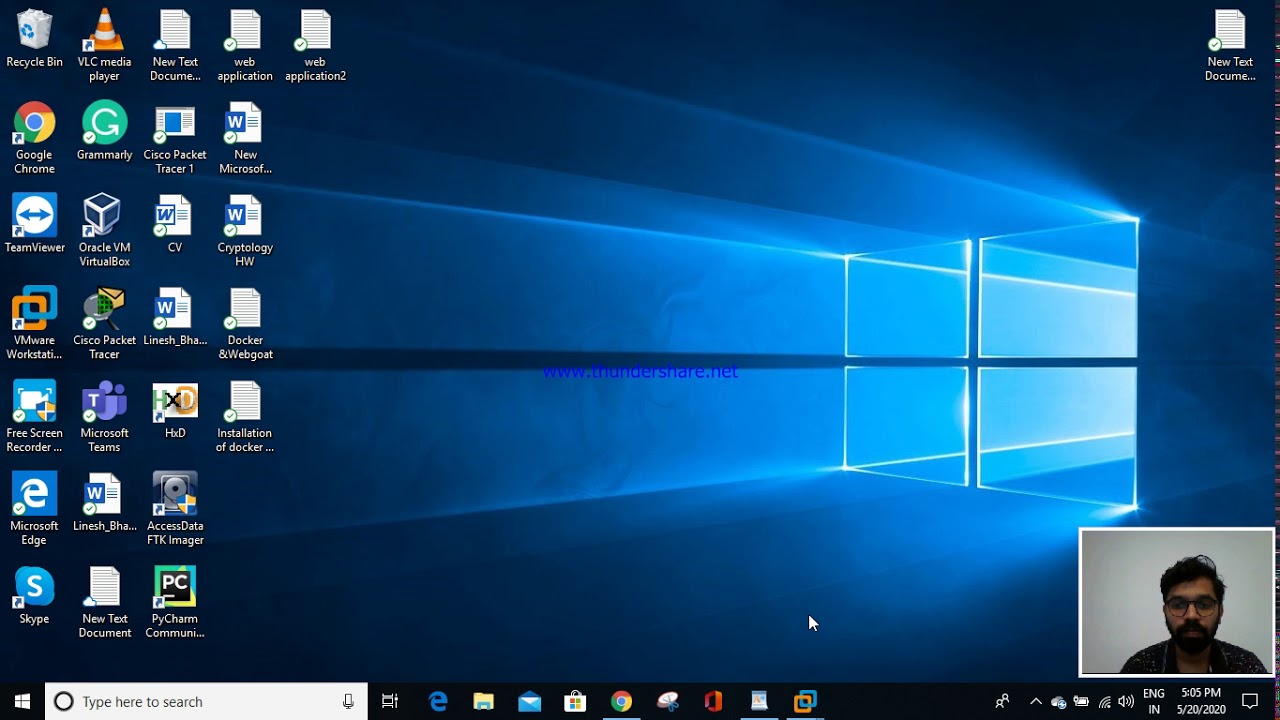Switch to Chrome in the taskbar
The width and height of the screenshot is (1280, 720).
click(621, 702)
